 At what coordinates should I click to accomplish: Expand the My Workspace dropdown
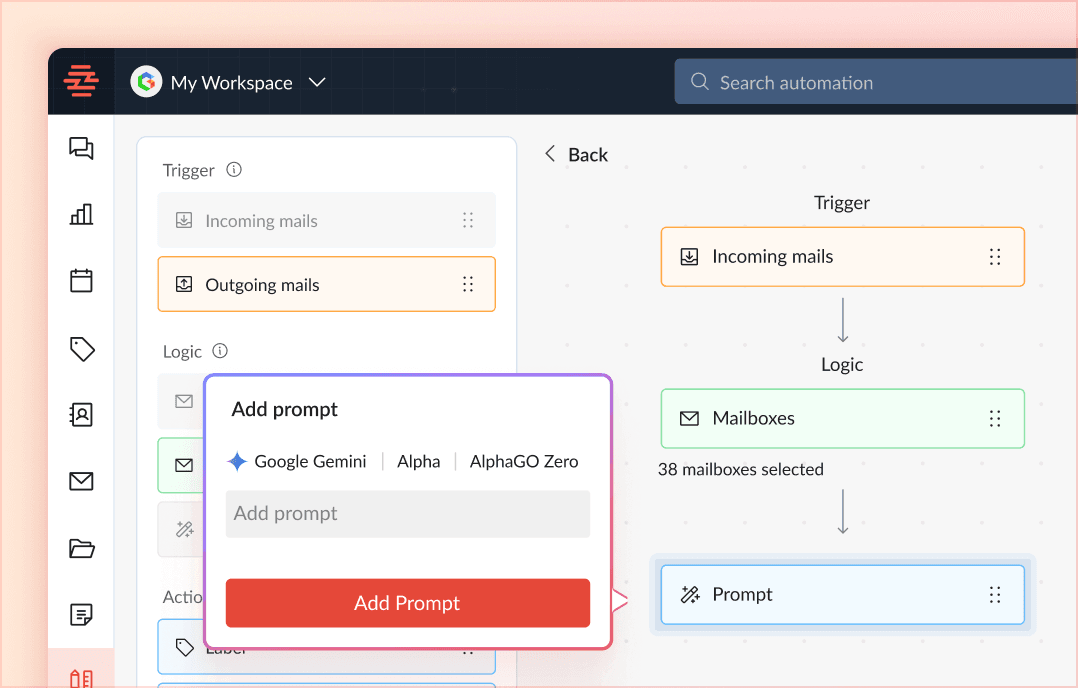click(317, 82)
